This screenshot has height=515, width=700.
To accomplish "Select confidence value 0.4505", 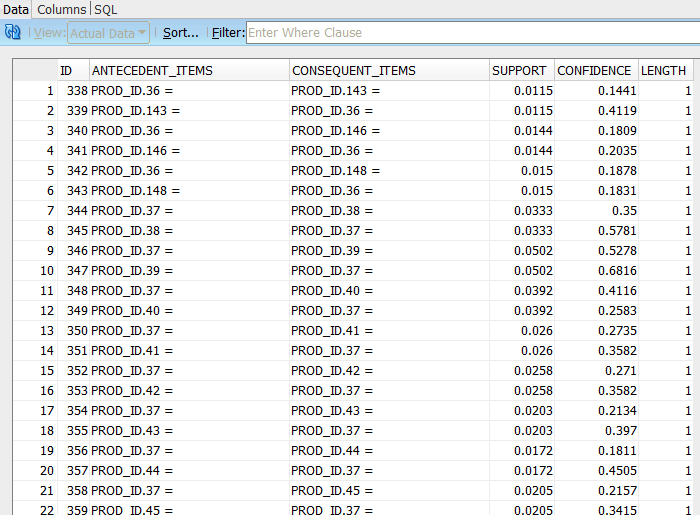I will pos(596,470).
